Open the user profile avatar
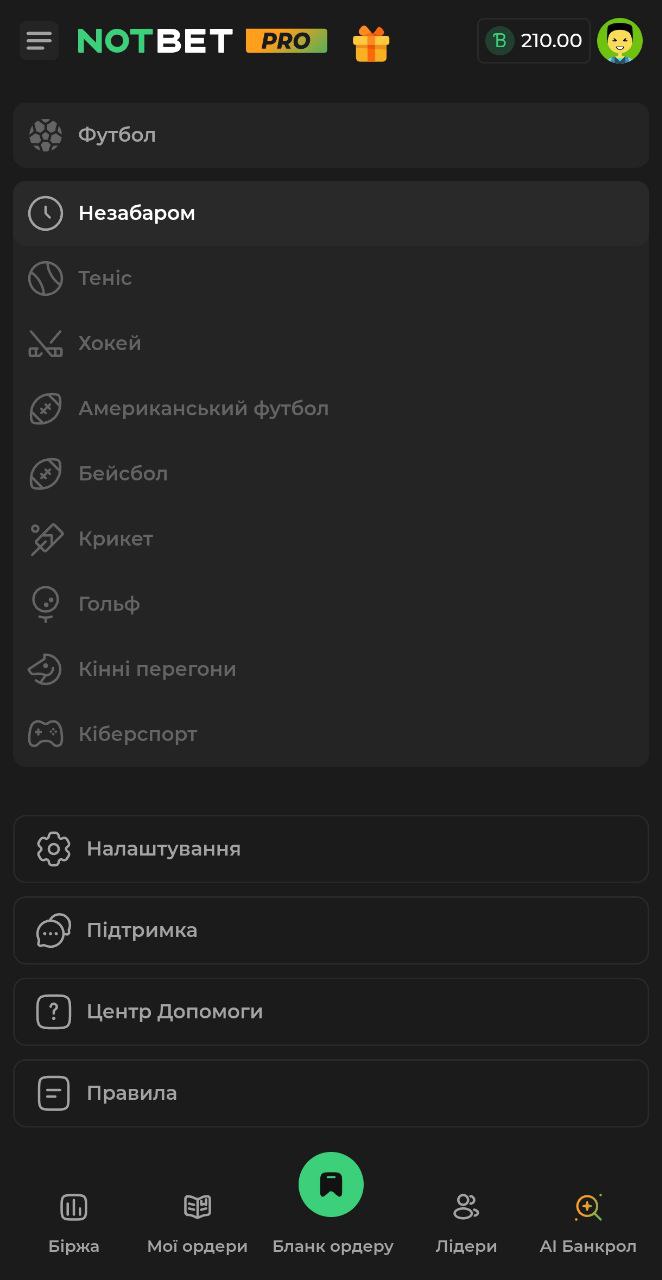 coord(620,40)
